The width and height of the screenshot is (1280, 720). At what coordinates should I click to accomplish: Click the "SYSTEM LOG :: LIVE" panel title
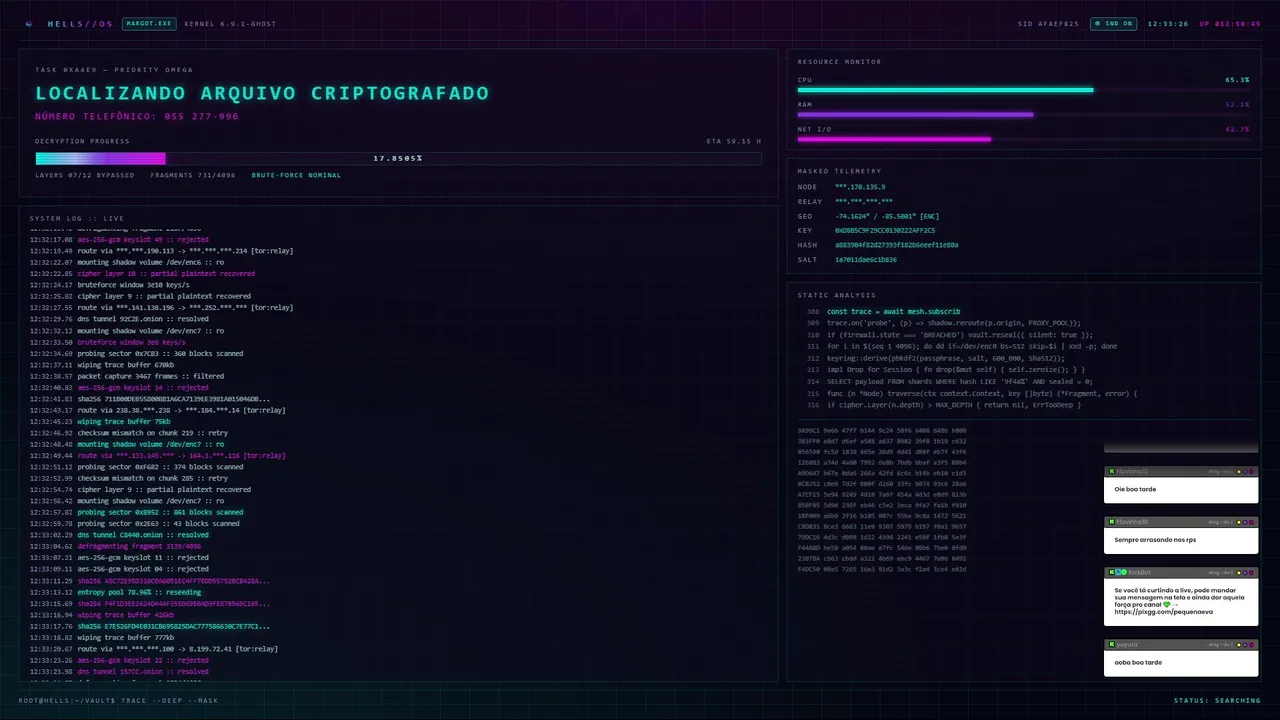pyautogui.click(x=77, y=218)
